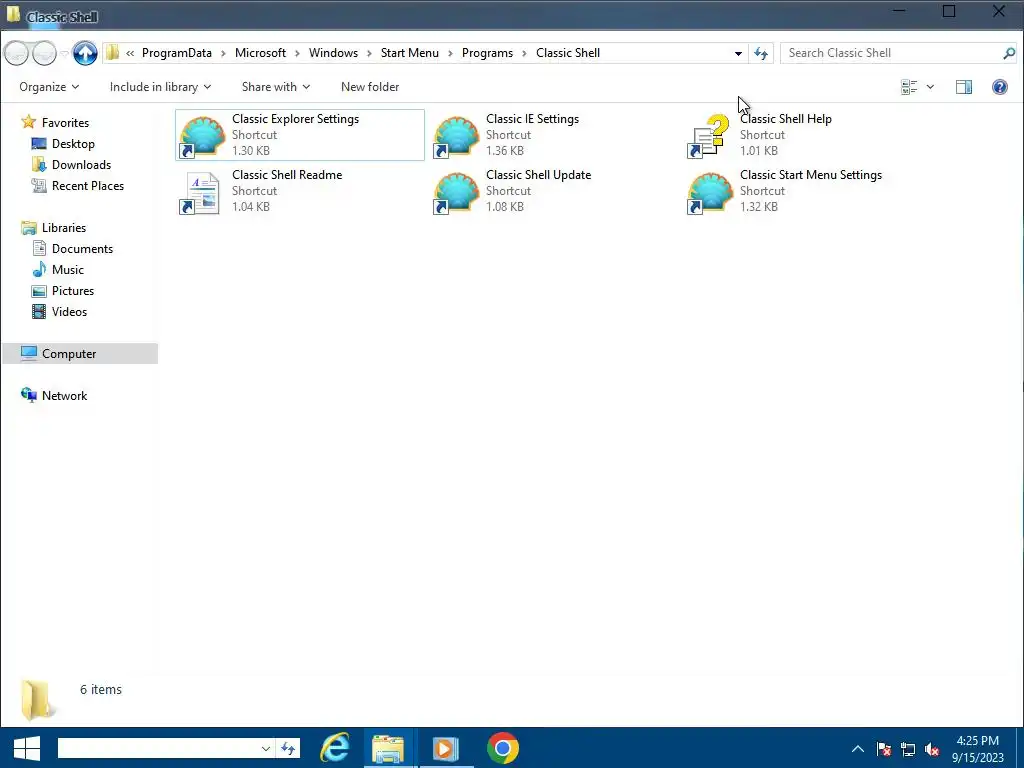Open Downloads in the navigation pane
The height and width of the screenshot is (768, 1024).
pyautogui.click(x=82, y=165)
